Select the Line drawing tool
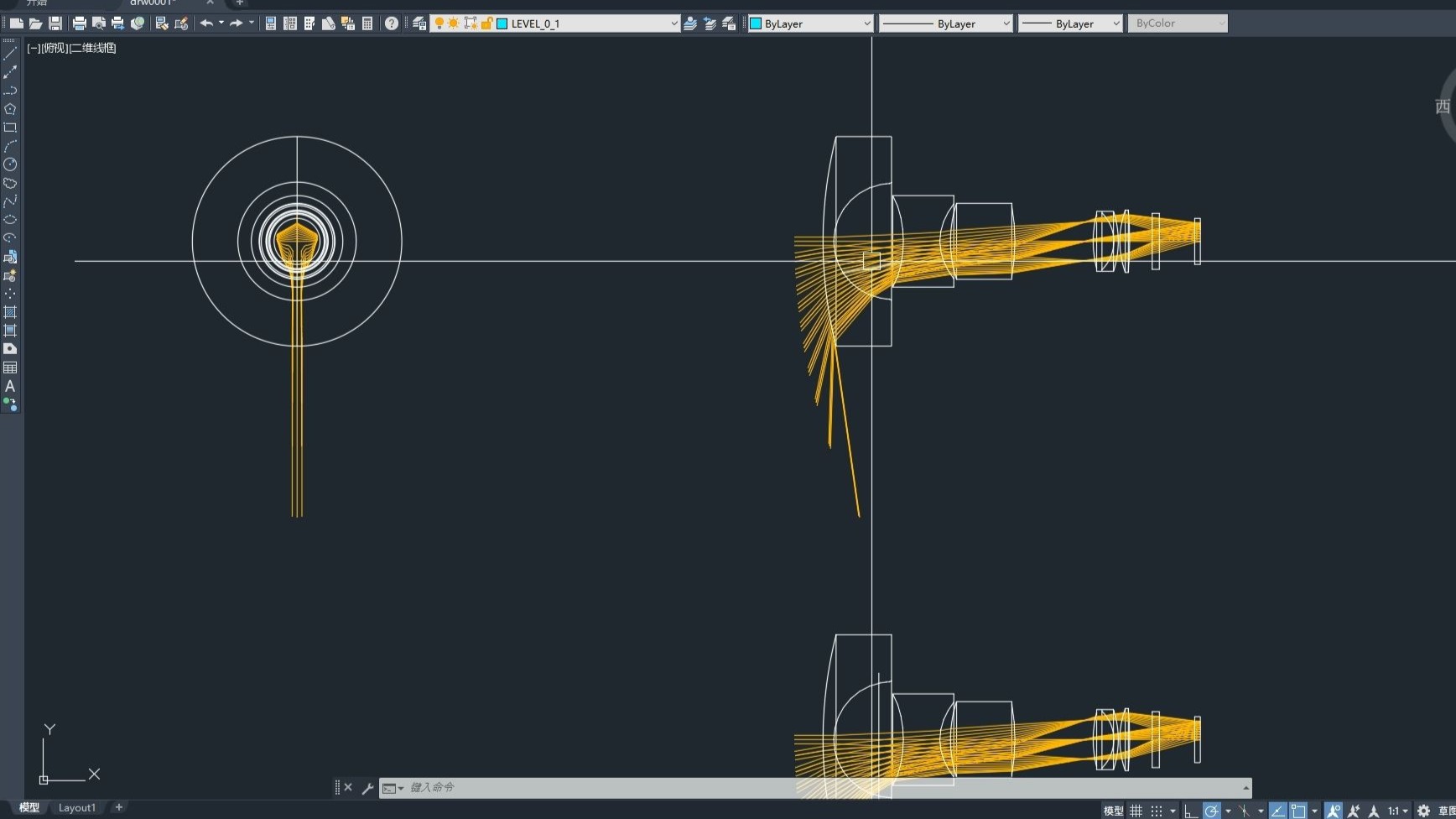 (x=10, y=54)
